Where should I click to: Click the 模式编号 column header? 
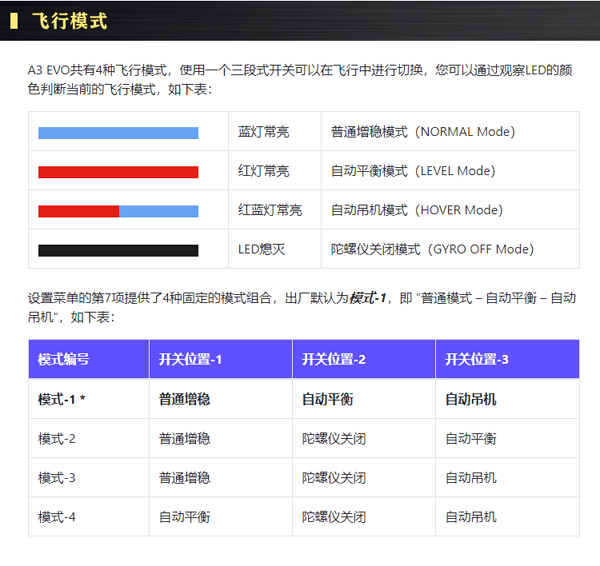click(x=64, y=359)
